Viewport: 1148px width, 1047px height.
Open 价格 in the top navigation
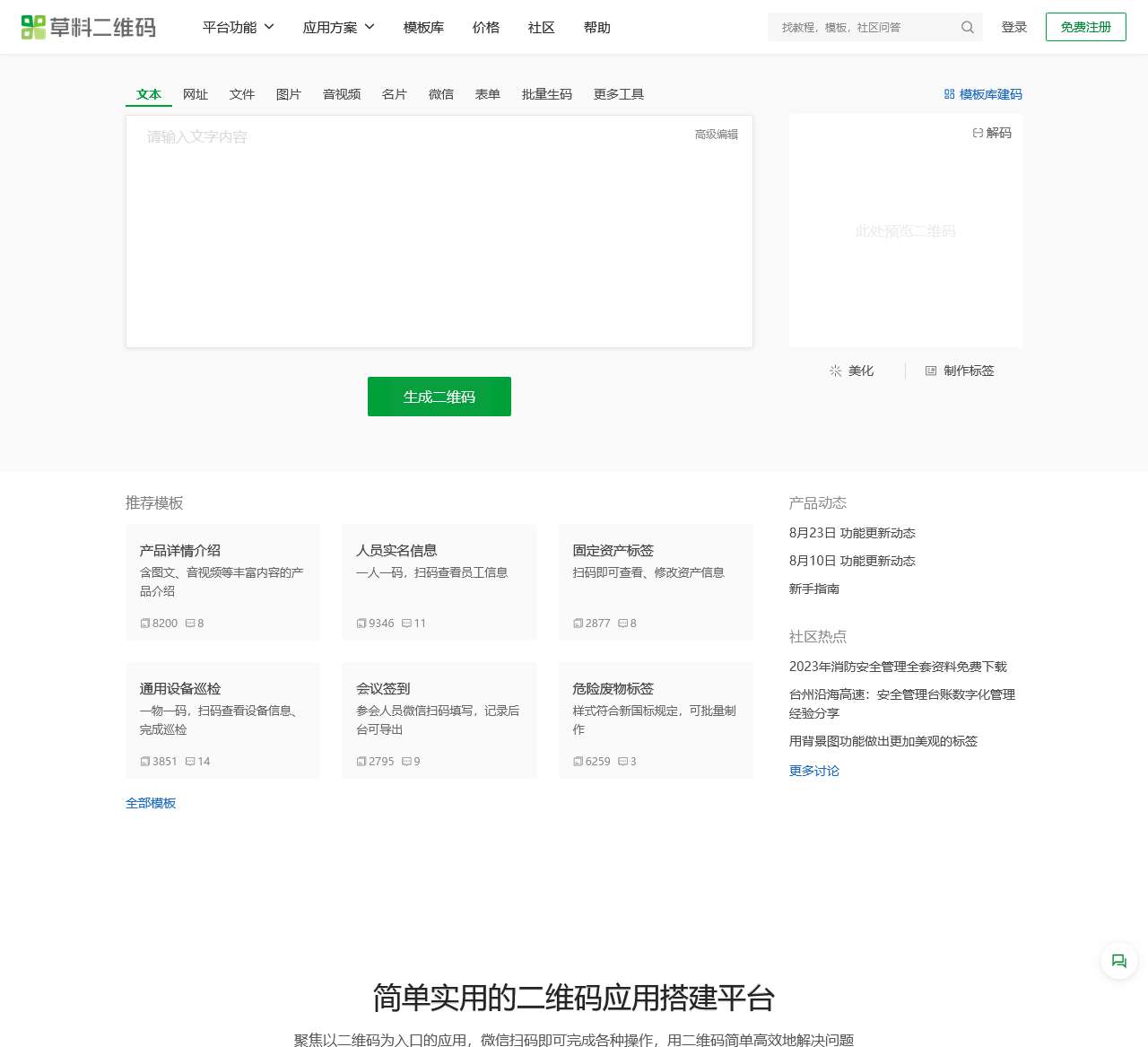pos(486,27)
